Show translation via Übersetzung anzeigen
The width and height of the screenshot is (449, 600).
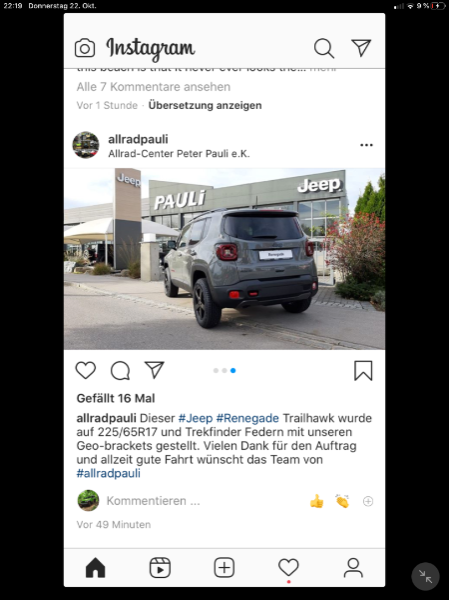(205, 105)
